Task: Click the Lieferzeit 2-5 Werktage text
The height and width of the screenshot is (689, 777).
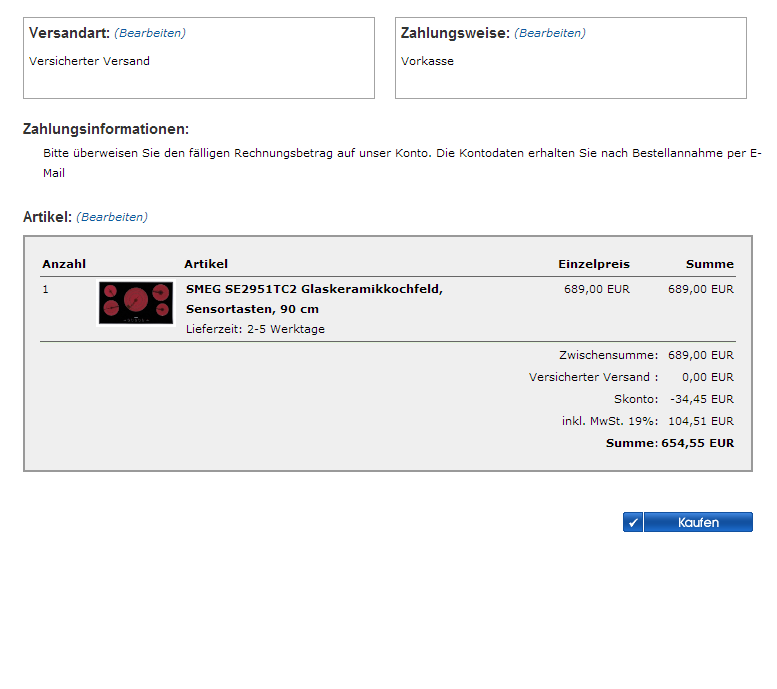Action: coord(255,329)
